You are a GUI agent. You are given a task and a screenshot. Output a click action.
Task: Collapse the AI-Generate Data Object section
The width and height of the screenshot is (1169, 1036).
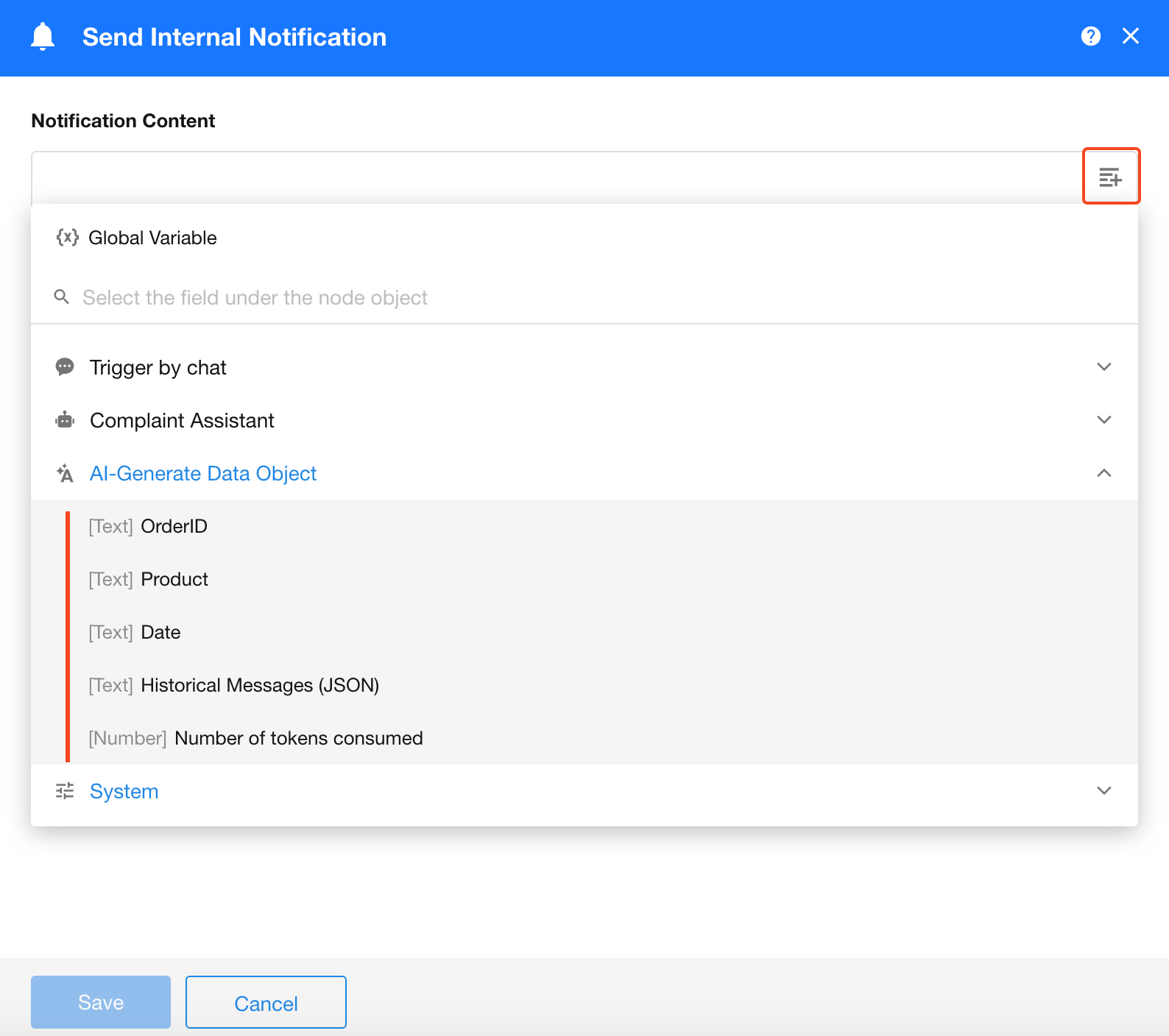pos(1103,473)
